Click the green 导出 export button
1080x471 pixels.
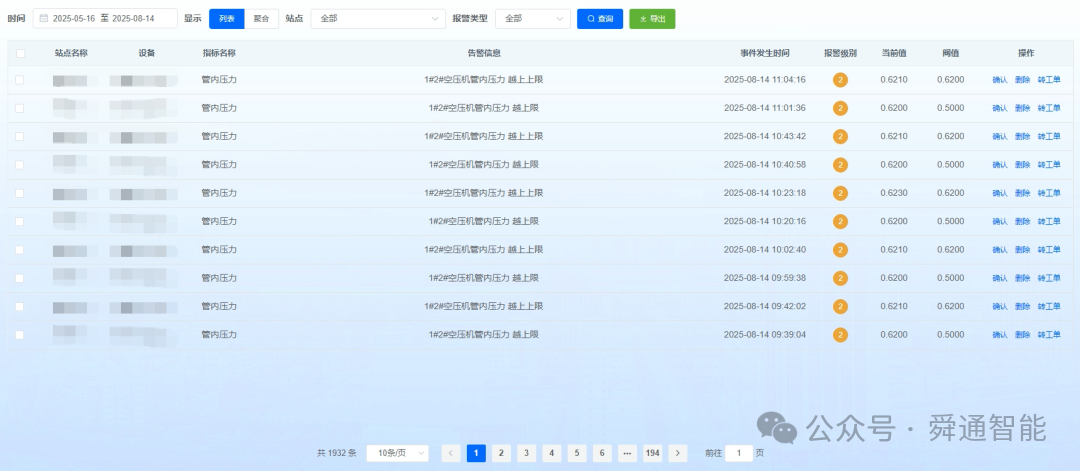click(x=652, y=19)
